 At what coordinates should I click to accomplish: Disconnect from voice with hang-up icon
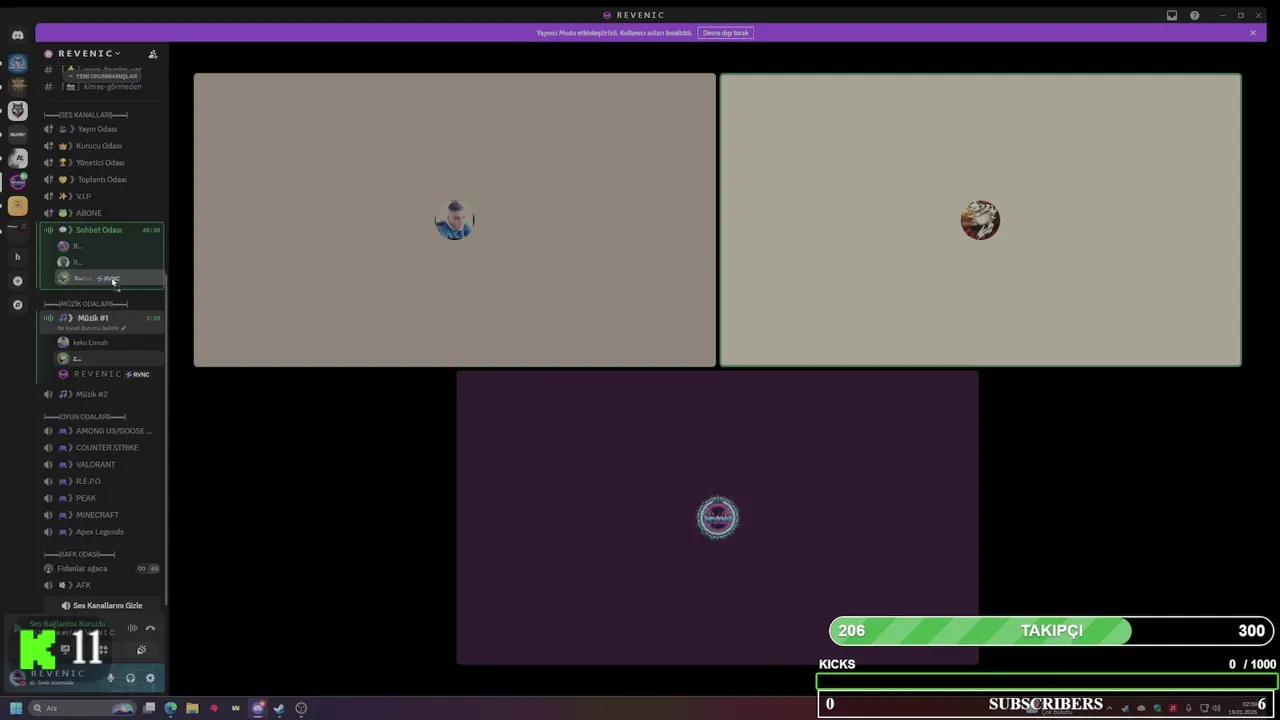click(150, 628)
